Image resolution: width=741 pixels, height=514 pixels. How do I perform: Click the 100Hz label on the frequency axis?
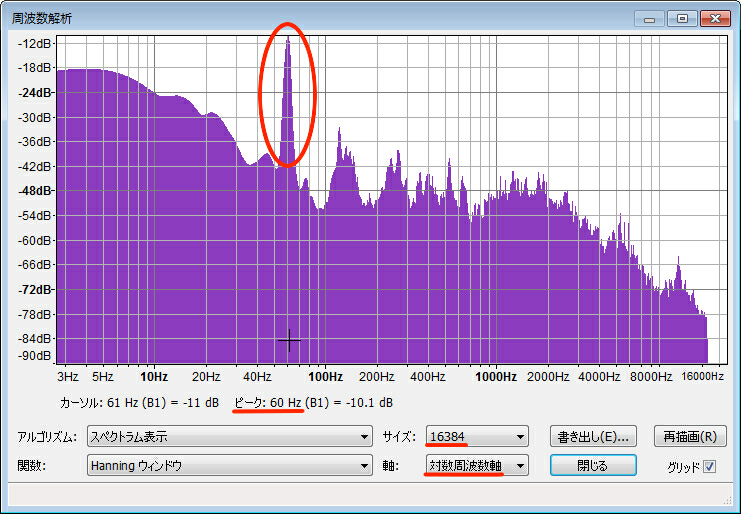point(325,377)
